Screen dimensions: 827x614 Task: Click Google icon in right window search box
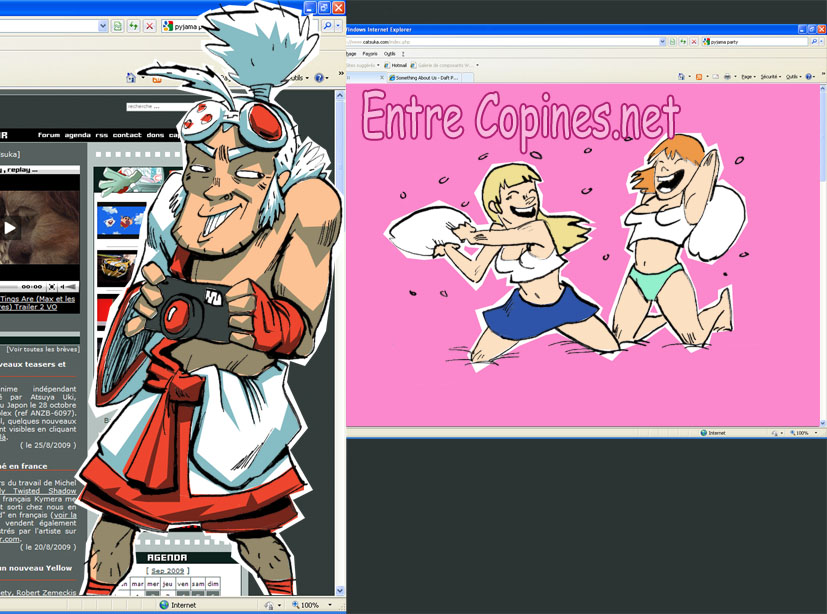click(706, 42)
